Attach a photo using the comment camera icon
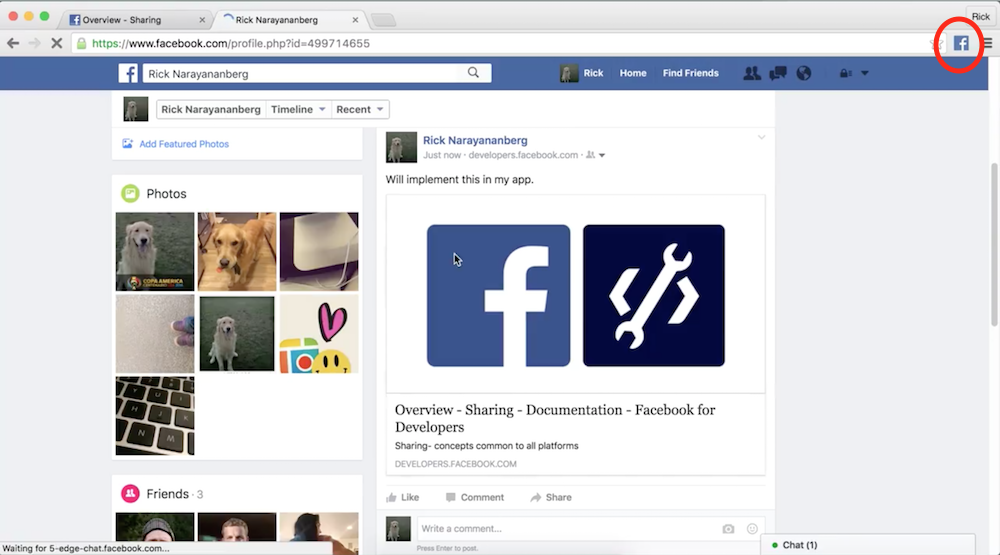The height and width of the screenshot is (555, 1000). click(x=728, y=529)
